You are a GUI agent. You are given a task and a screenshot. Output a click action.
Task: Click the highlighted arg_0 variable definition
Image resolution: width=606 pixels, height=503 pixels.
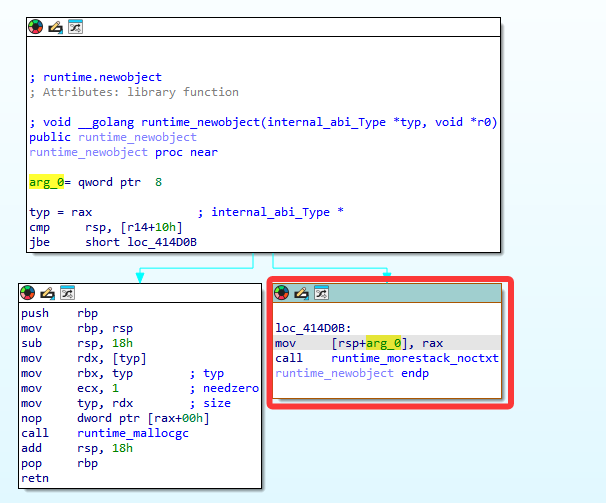(x=46, y=182)
